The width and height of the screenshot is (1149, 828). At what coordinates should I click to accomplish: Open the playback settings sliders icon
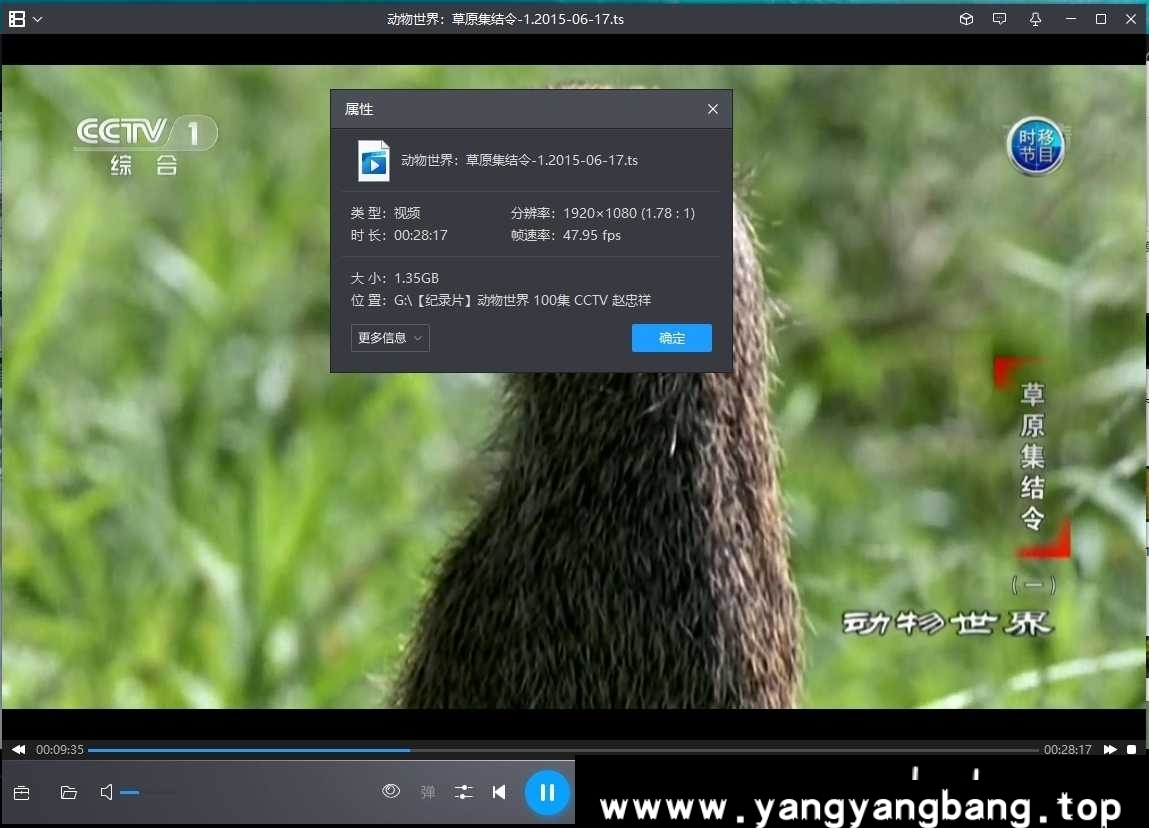(463, 791)
